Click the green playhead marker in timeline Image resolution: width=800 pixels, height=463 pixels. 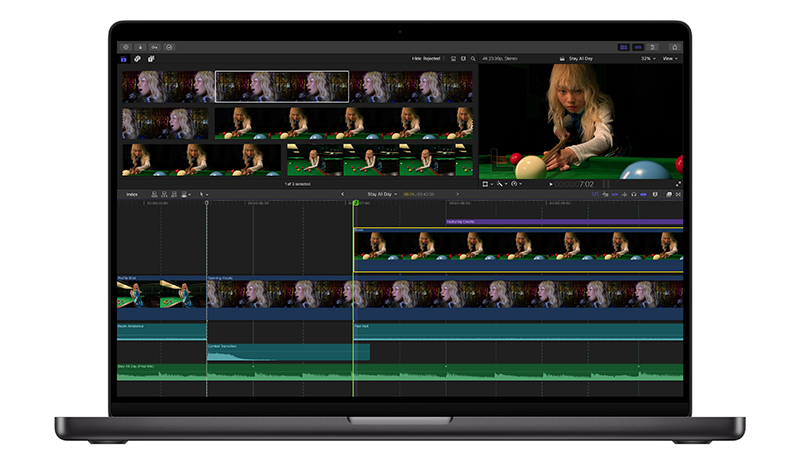click(355, 203)
